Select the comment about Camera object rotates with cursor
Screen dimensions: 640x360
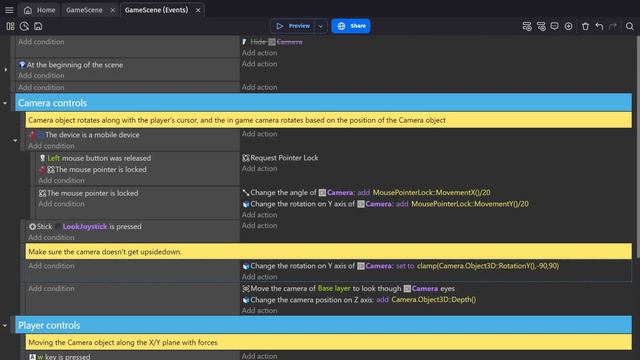(x=329, y=120)
